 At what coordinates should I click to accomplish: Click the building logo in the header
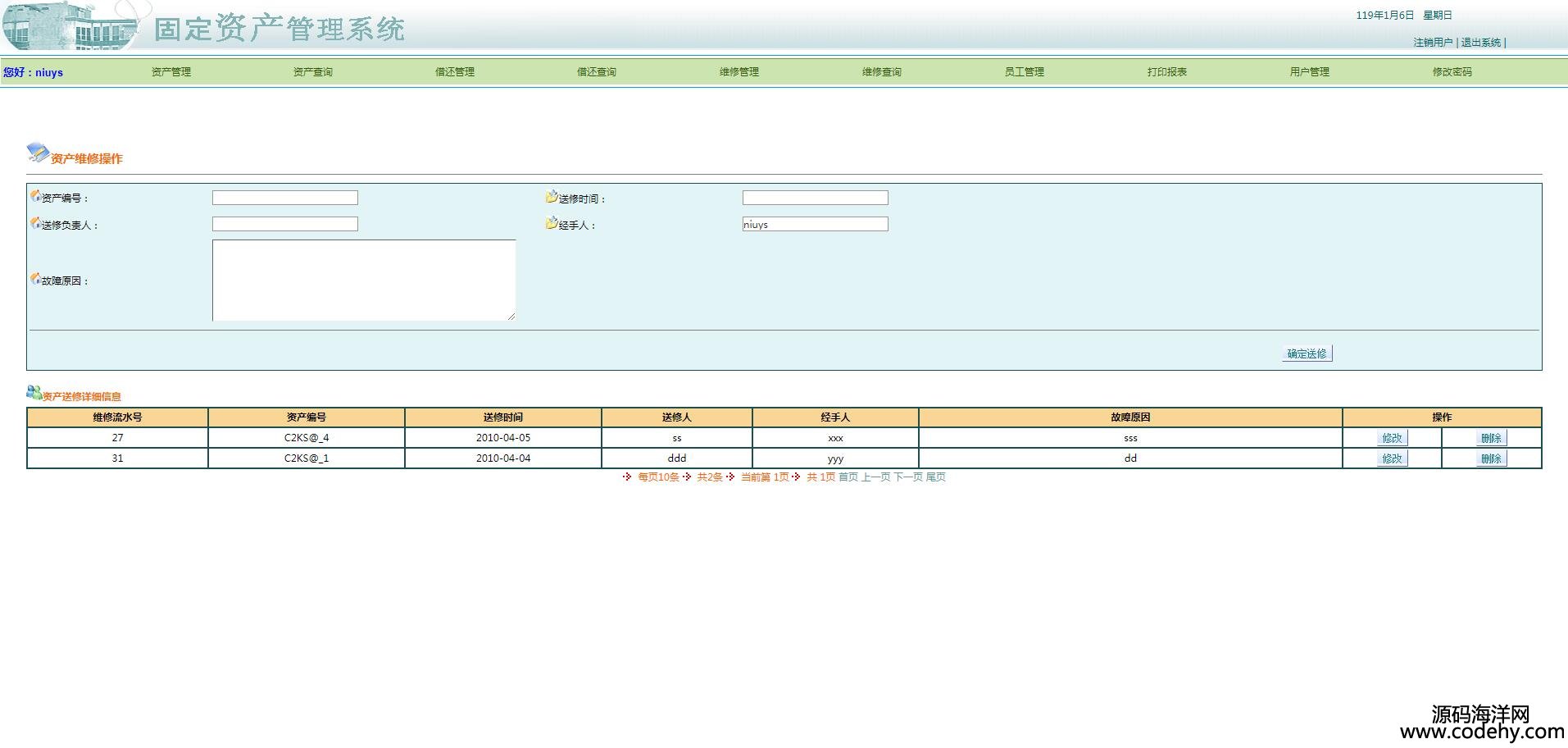(70, 26)
